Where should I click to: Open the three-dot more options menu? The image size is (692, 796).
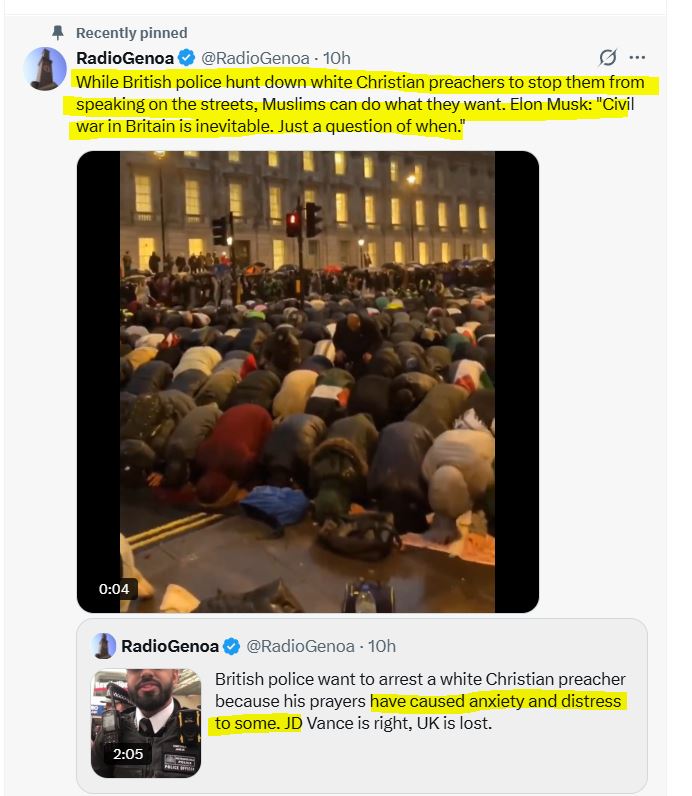coord(637,57)
